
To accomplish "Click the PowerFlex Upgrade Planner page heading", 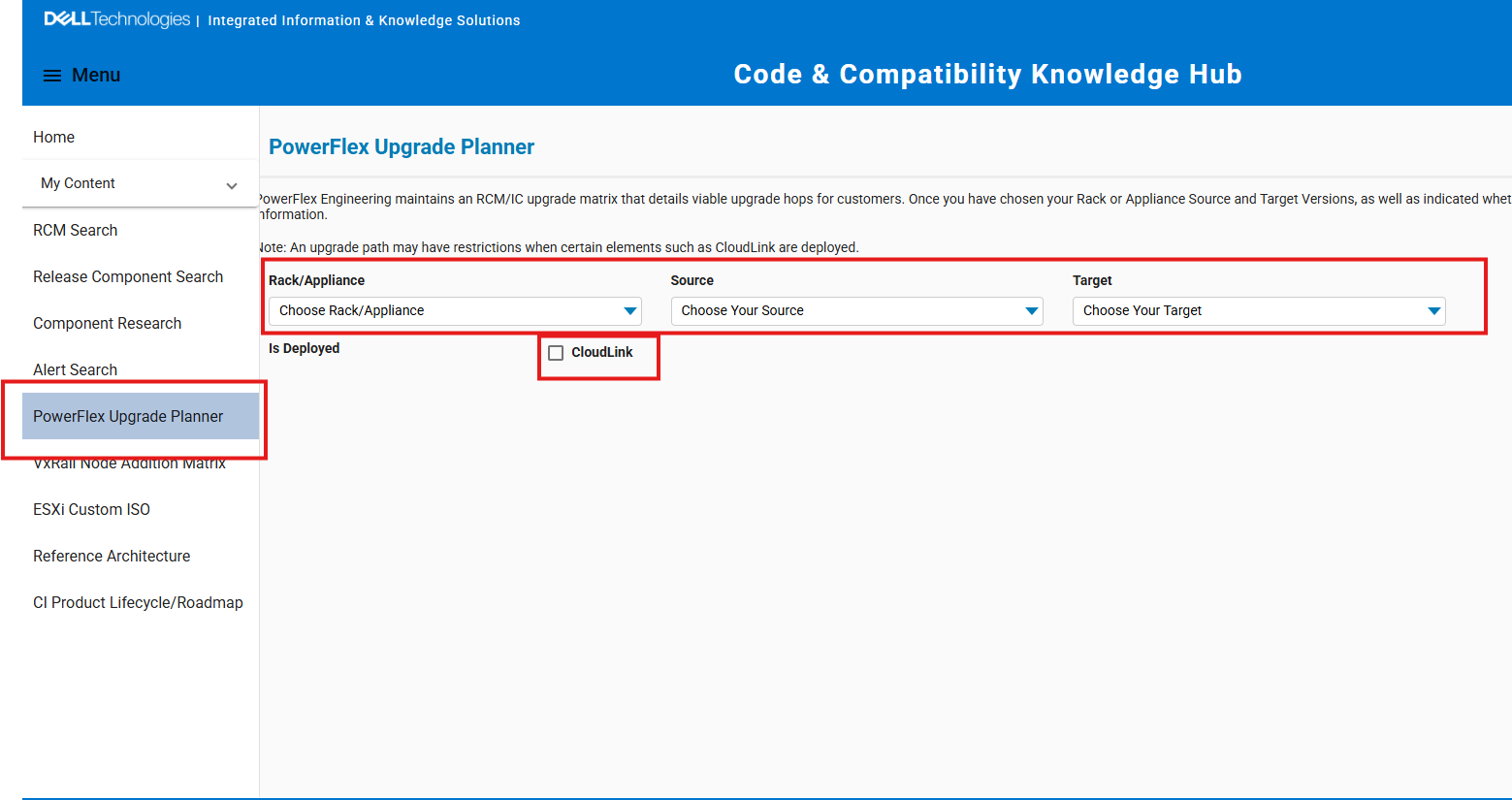I will pyautogui.click(x=402, y=147).
